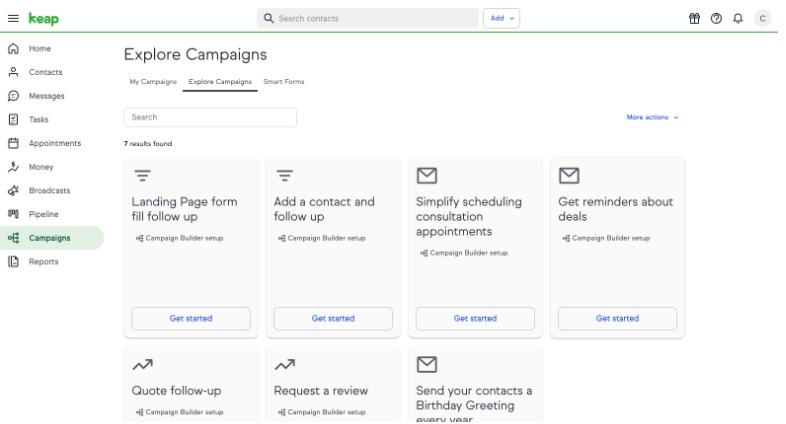The image size is (786, 424).
Task: Open Broadcasts from the sidebar
Action: tap(49, 190)
